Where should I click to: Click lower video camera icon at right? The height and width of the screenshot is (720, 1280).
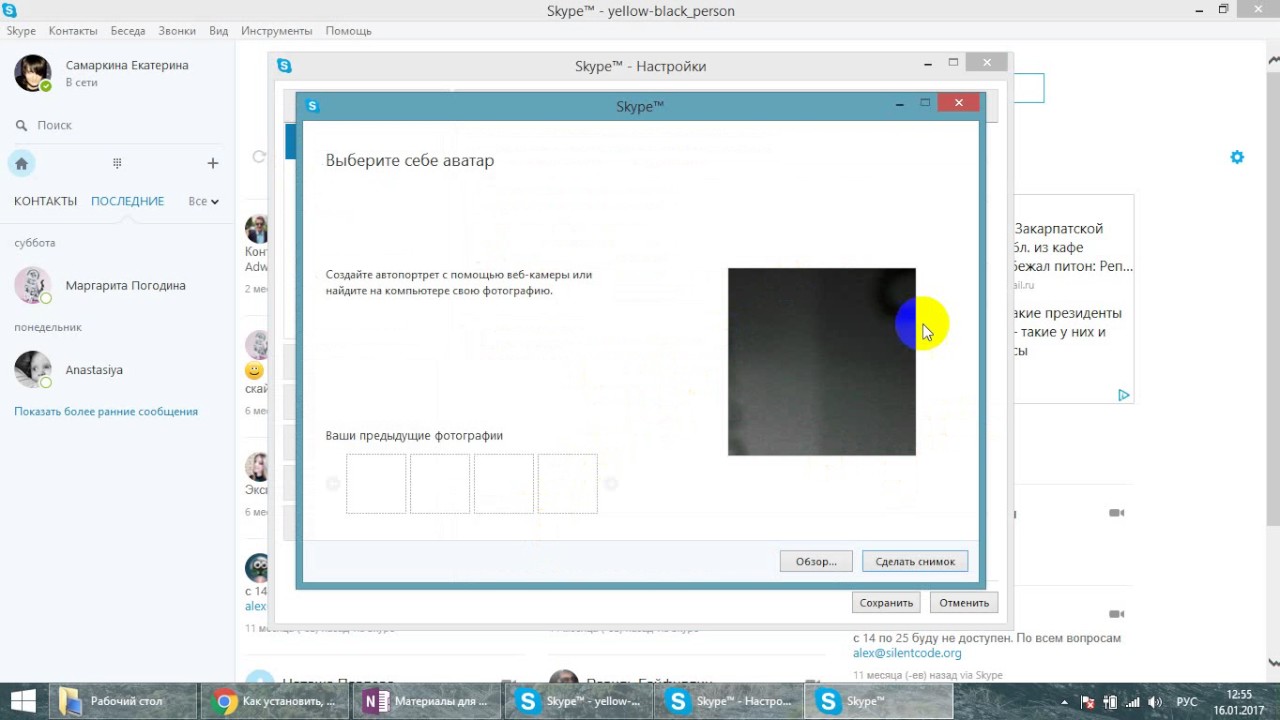(x=1117, y=614)
